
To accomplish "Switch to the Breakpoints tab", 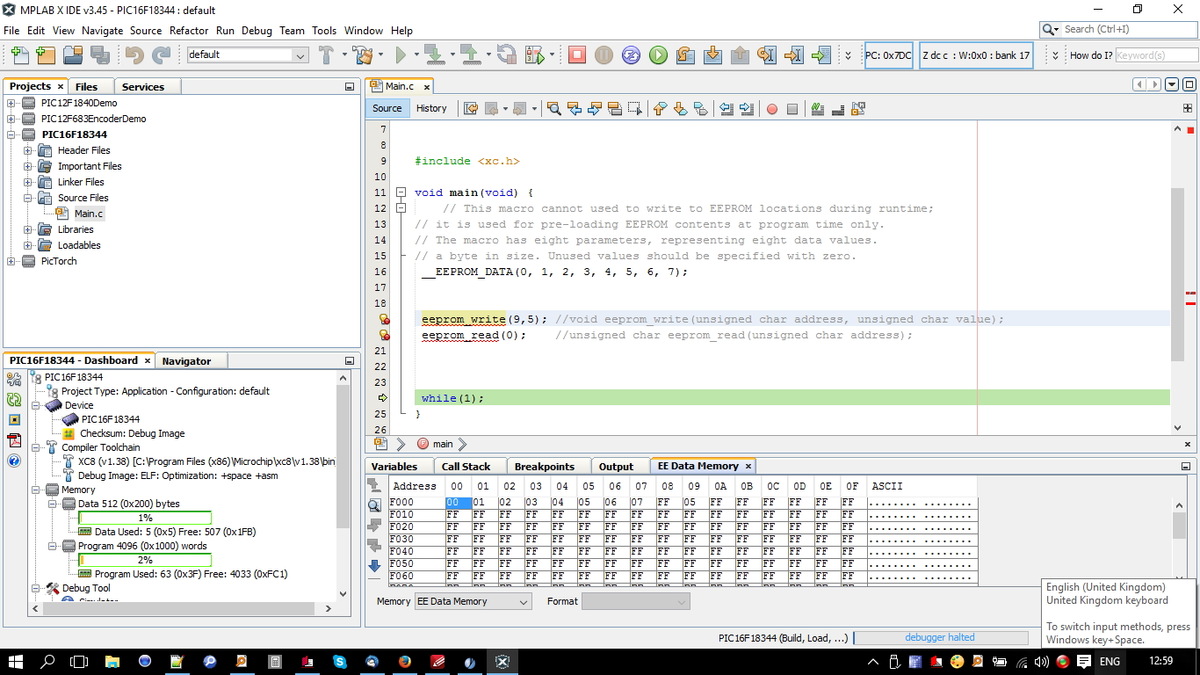I will (544, 466).
